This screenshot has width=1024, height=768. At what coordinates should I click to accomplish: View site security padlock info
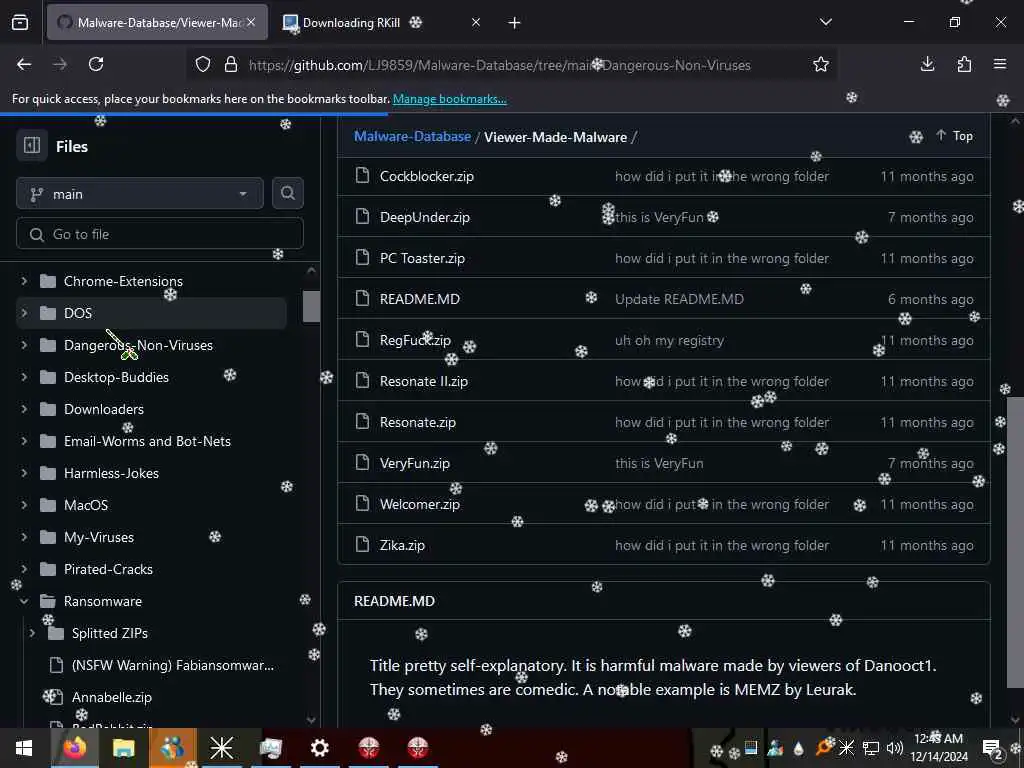click(231, 65)
